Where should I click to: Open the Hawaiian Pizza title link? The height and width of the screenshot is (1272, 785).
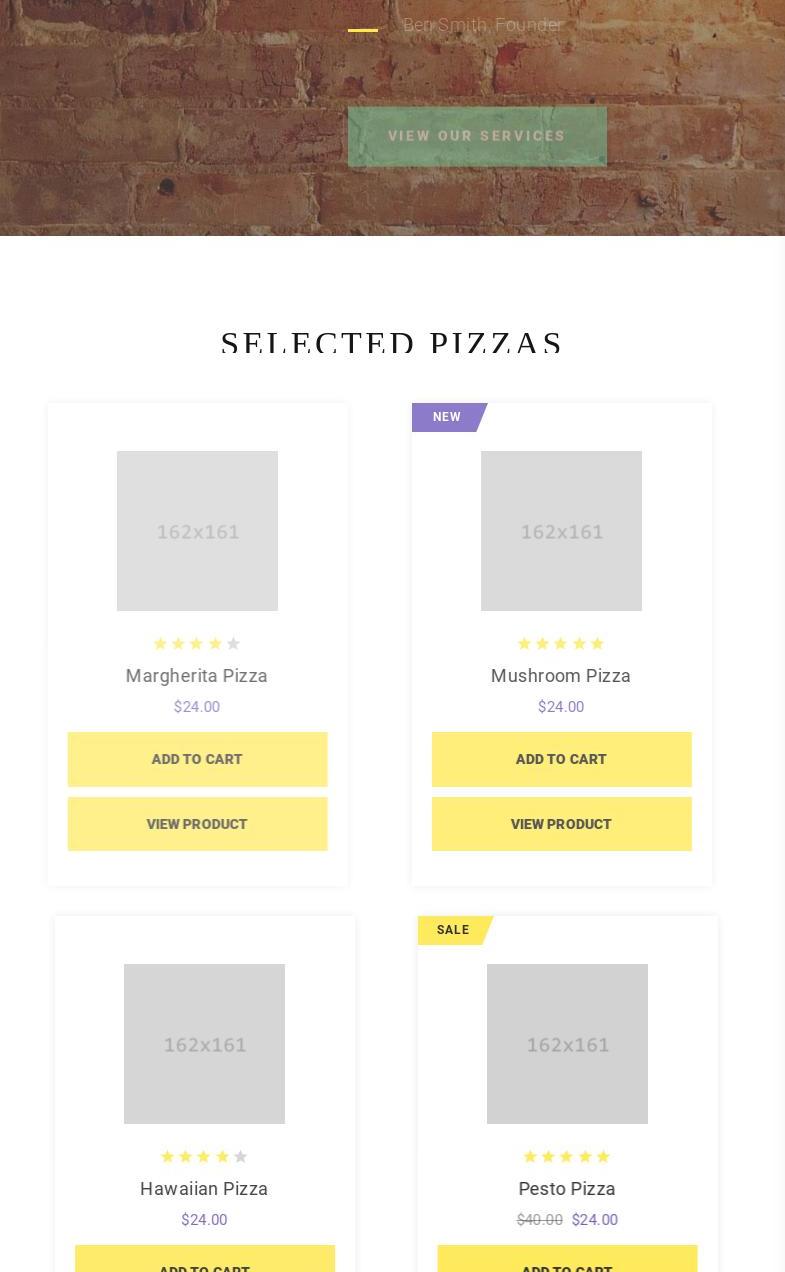coord(204,1189)
